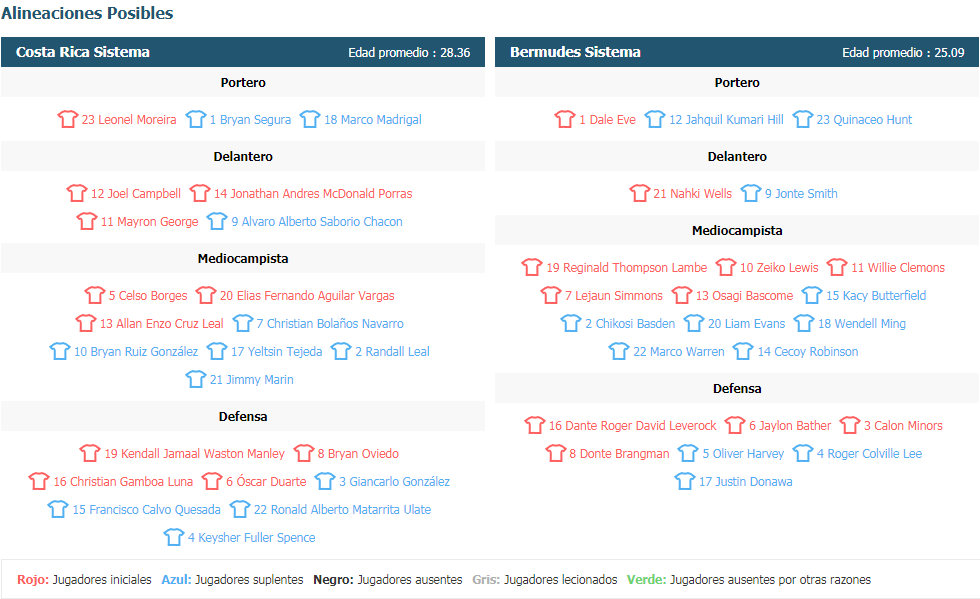Open player link Celso Borges
Image resolution: width=980 pixels, height=599 pixels.
[148, 295]
